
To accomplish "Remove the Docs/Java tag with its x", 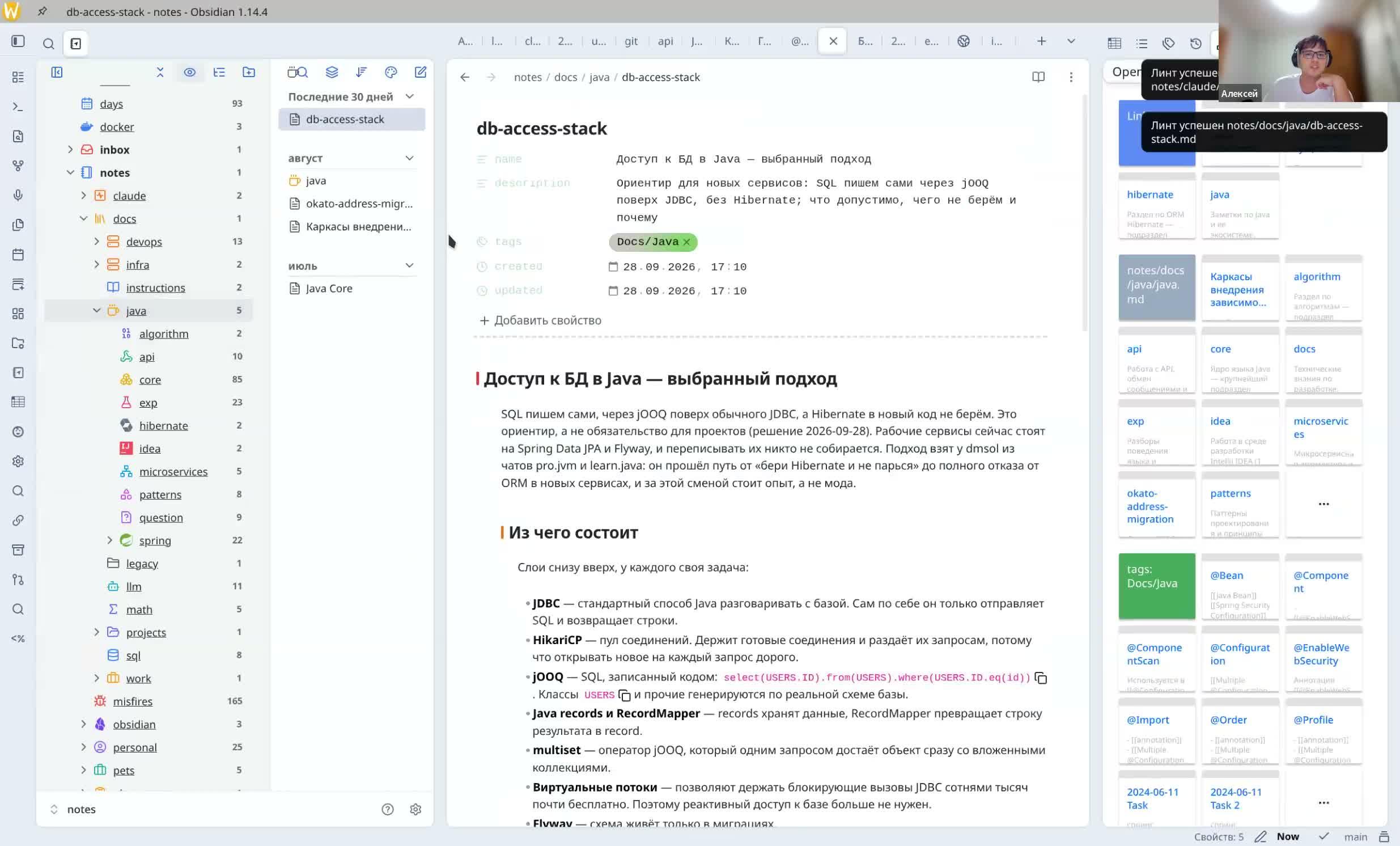I will (x=687, y=242).
